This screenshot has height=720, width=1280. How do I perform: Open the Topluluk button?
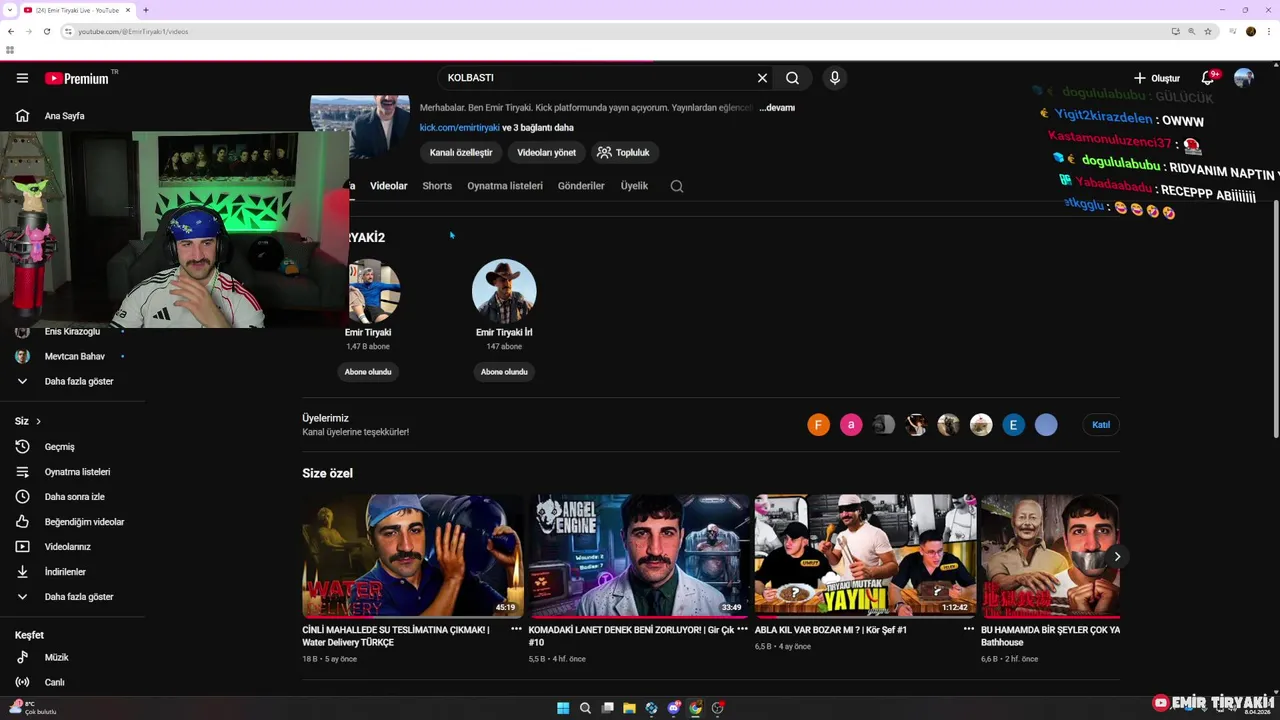coord(624,153)
